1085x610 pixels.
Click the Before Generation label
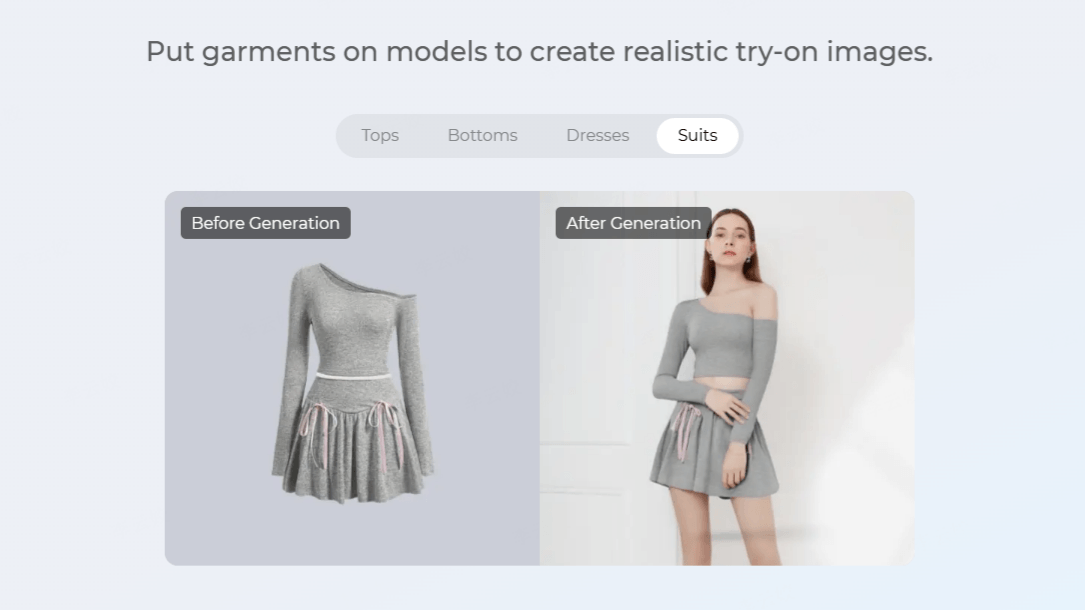click(x=266, y=223)
